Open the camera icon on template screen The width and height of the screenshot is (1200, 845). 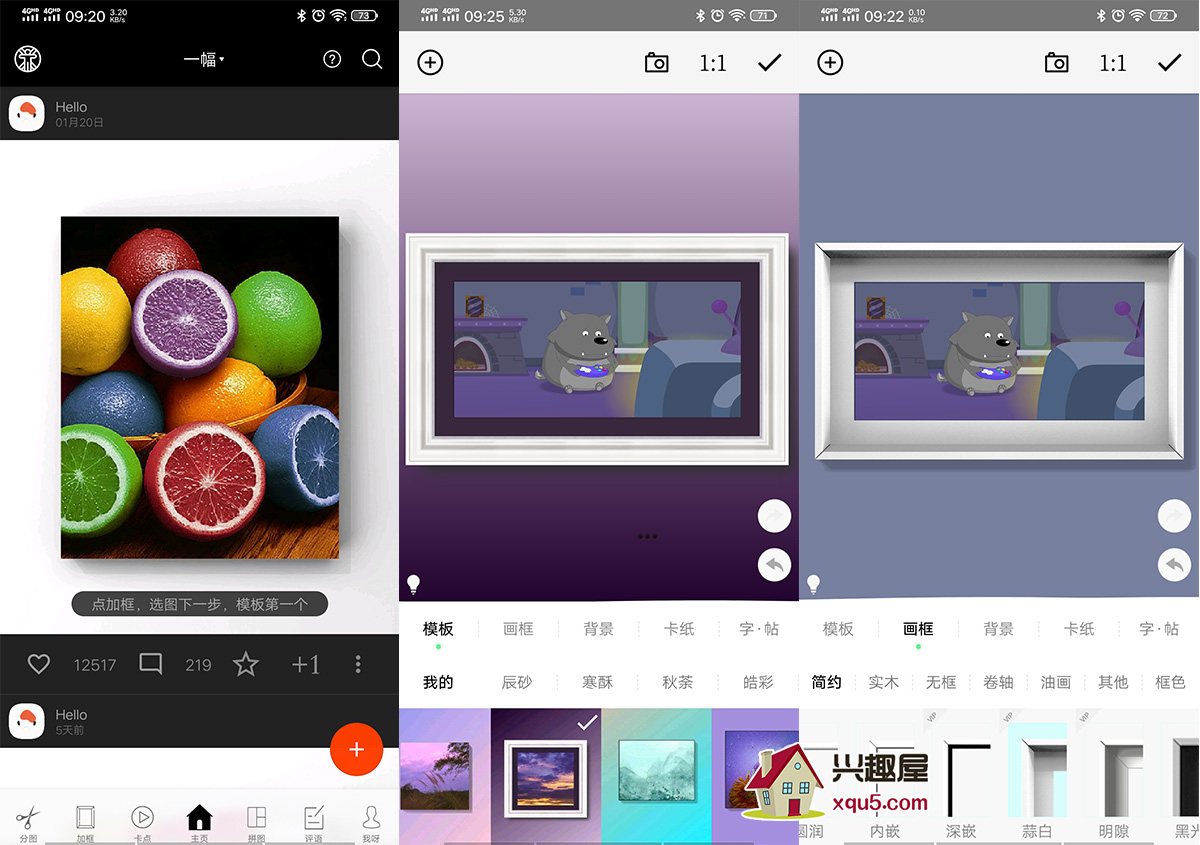tap(657, 63)
